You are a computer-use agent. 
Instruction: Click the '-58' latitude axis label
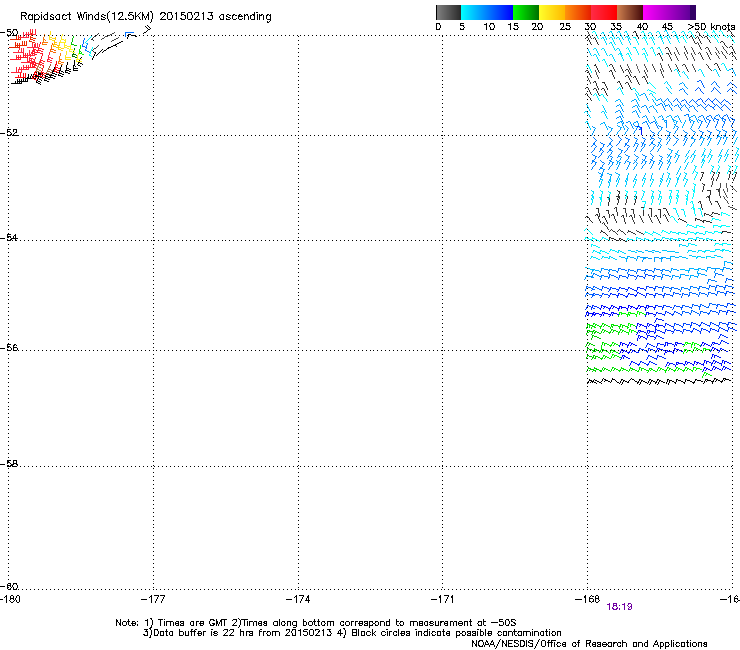(9, 464)
